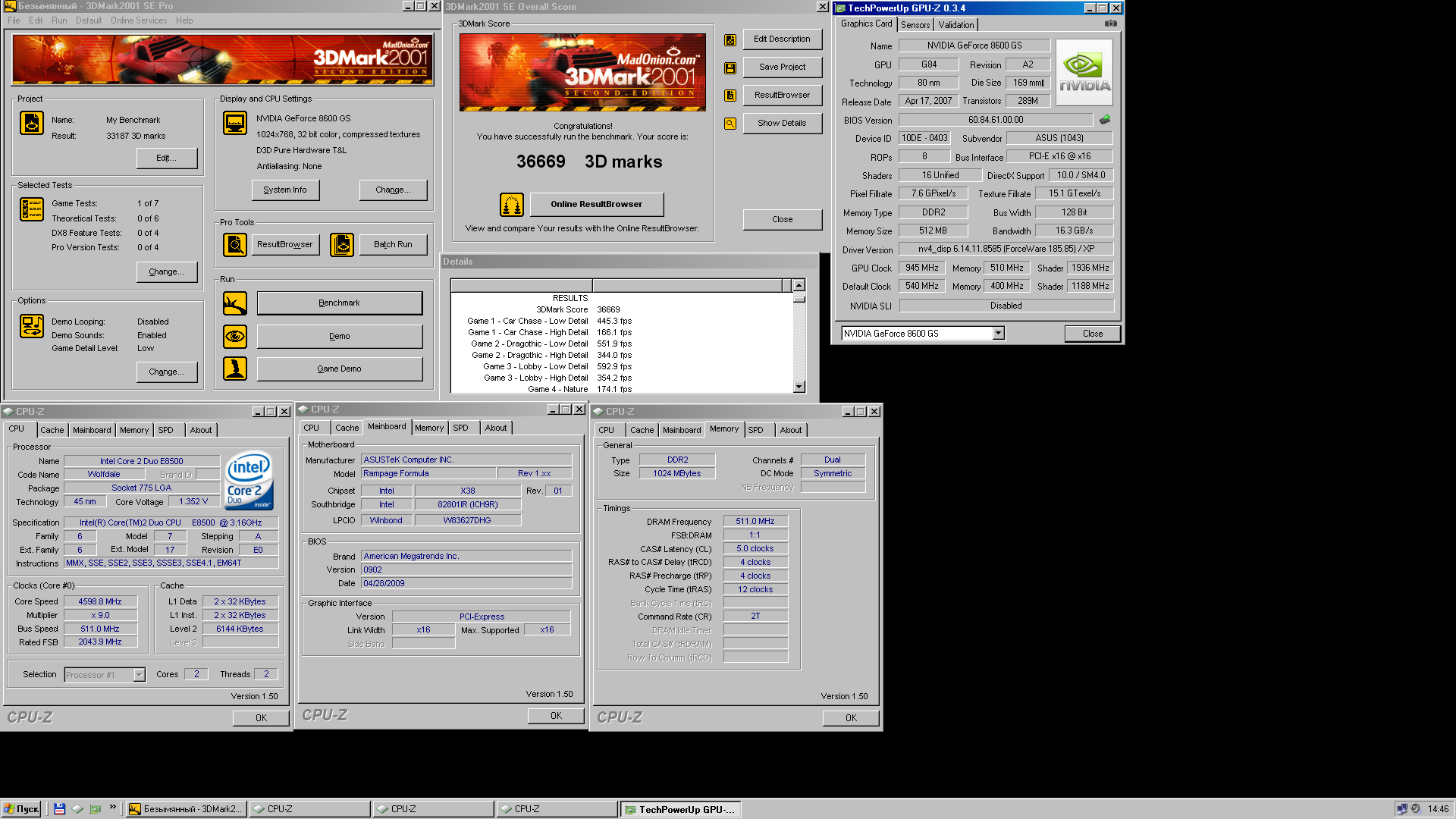Open Processor #1 selection dropdown in CPU-Z
This screenshot has width=1456, height=819.
pyautogui.click(x=140, y=675)
